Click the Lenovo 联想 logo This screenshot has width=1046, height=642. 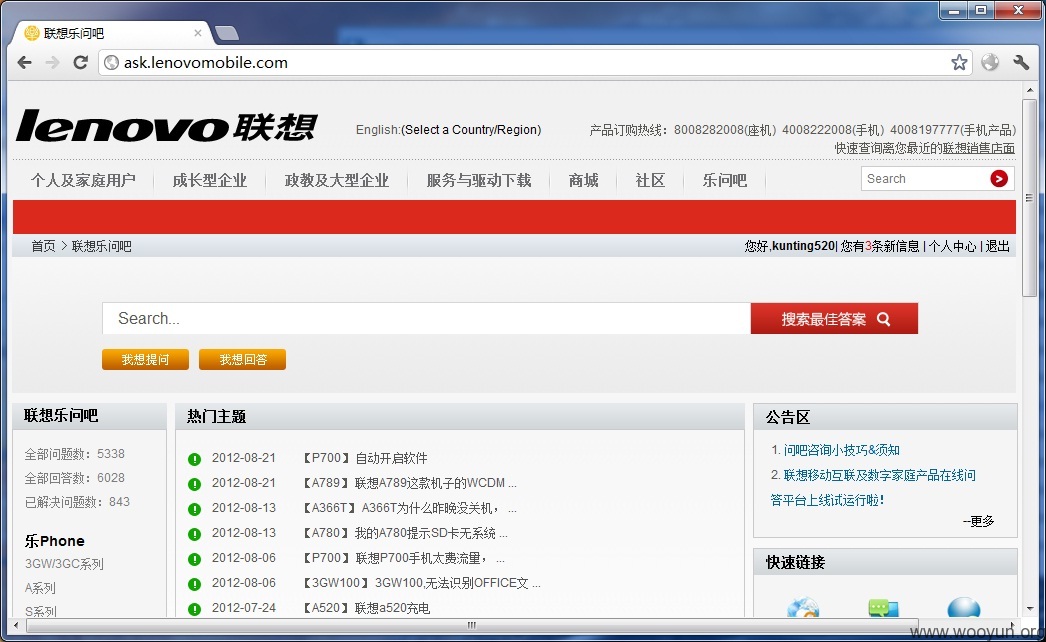pyautogui.click(x=166, y=126)
